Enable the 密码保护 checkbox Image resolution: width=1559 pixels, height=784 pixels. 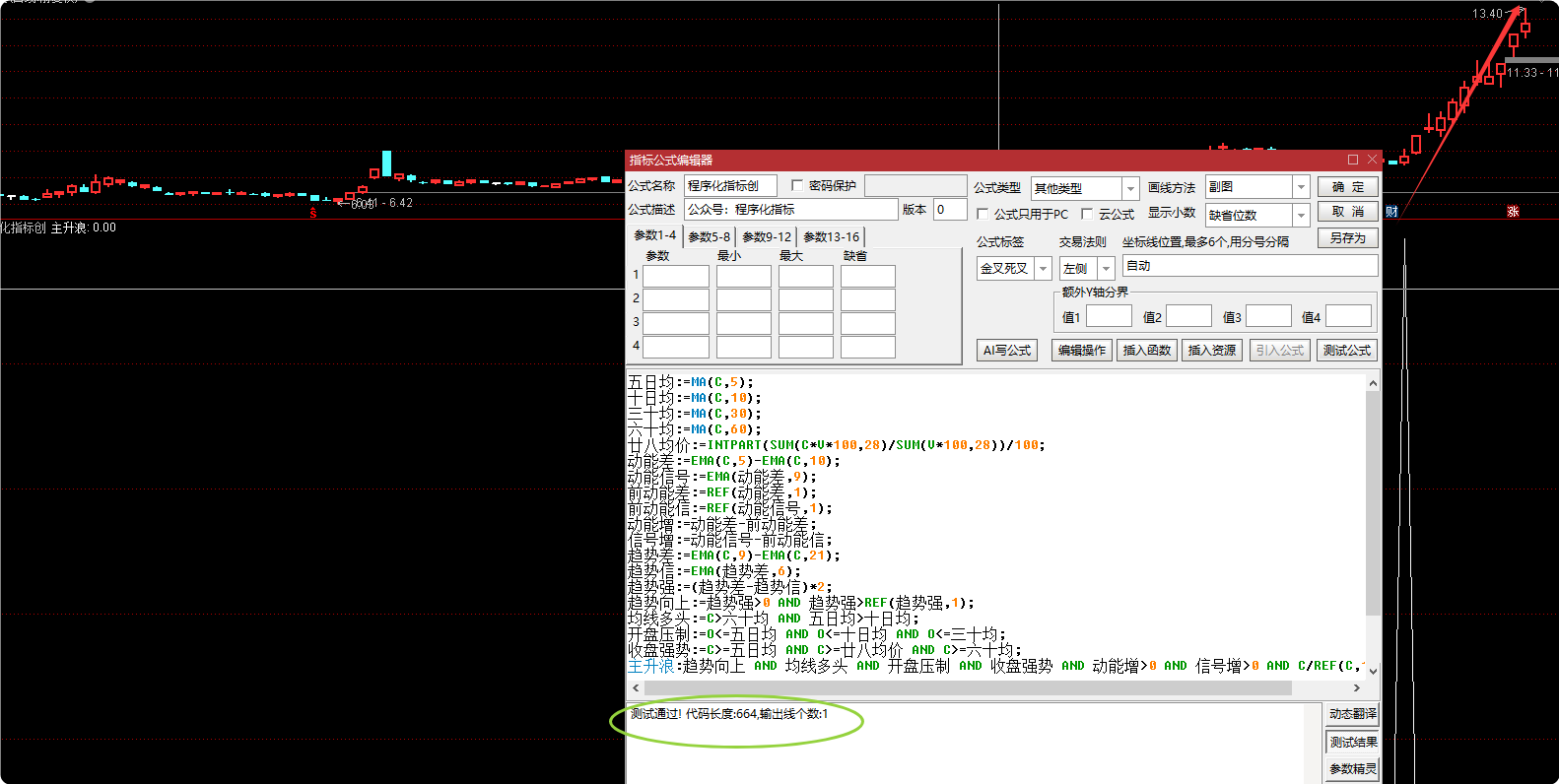[797, 186]
